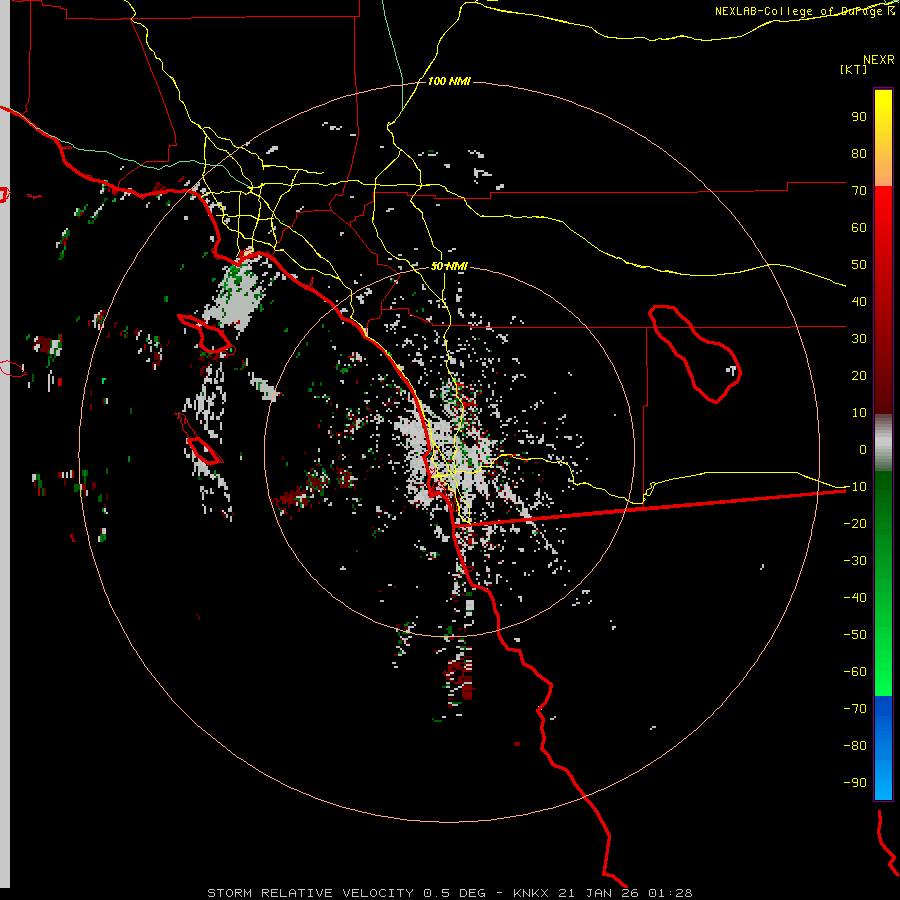Click the 70 value on velocity scale
The image size is (900, 900).
[859, 191]
